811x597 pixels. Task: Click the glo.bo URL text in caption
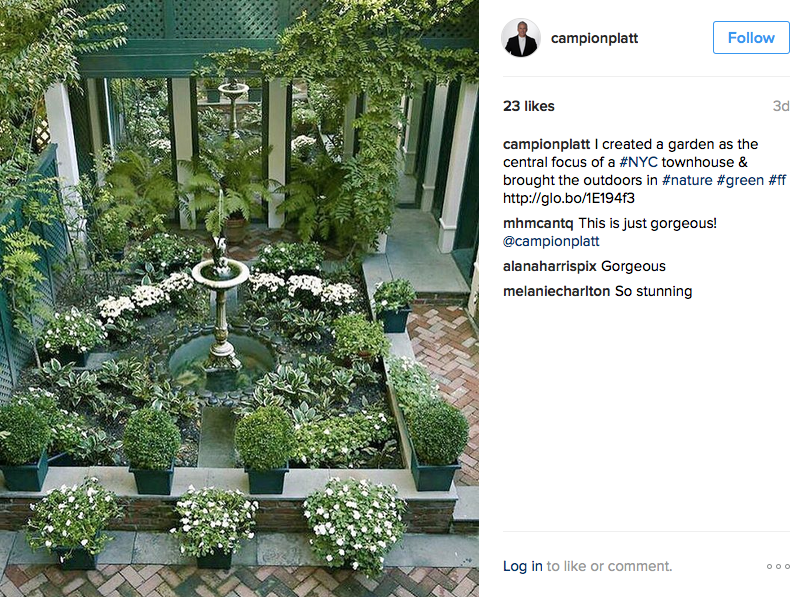click(x=568, y=198)
